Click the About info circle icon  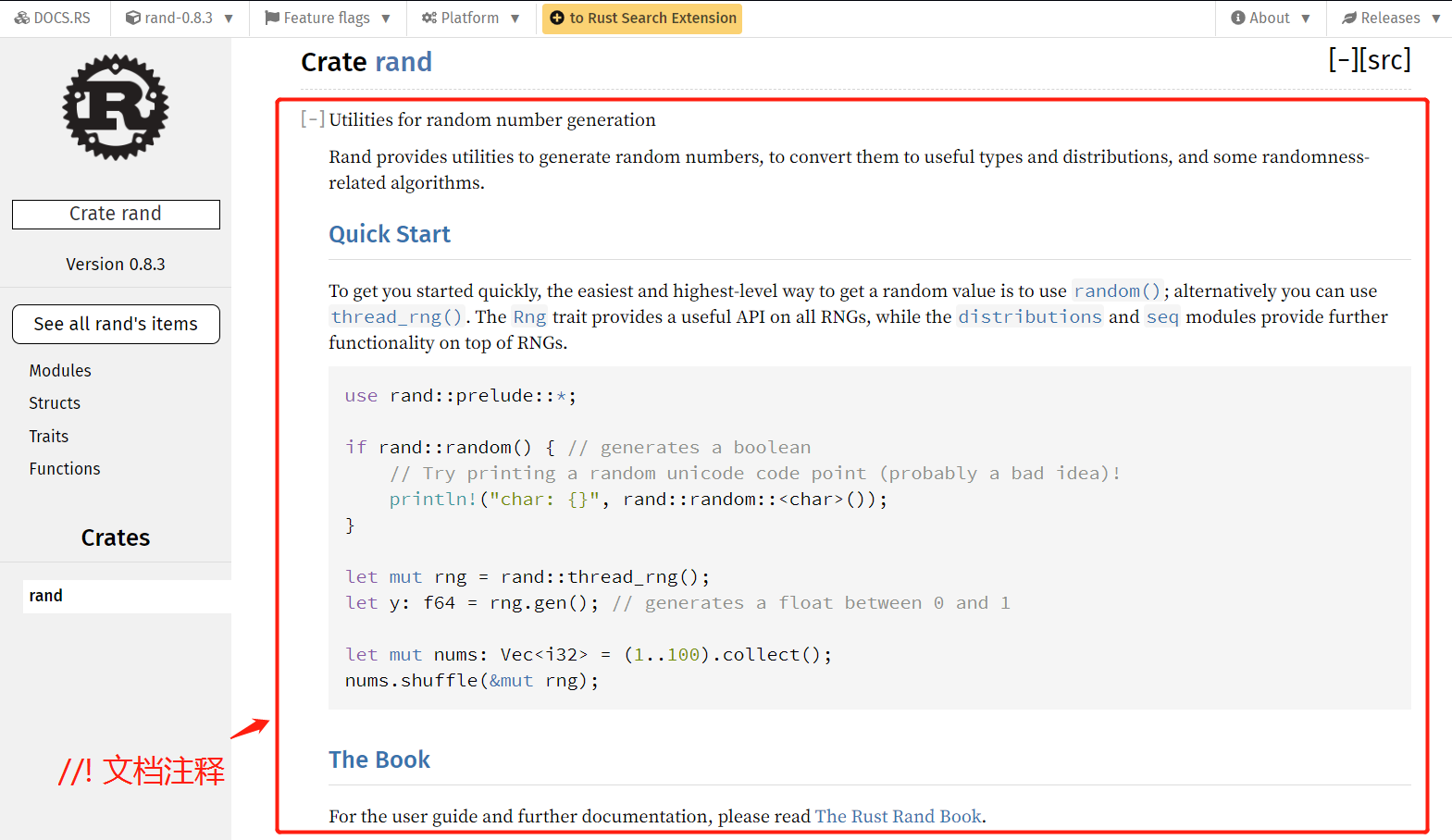pos(1238,18)
